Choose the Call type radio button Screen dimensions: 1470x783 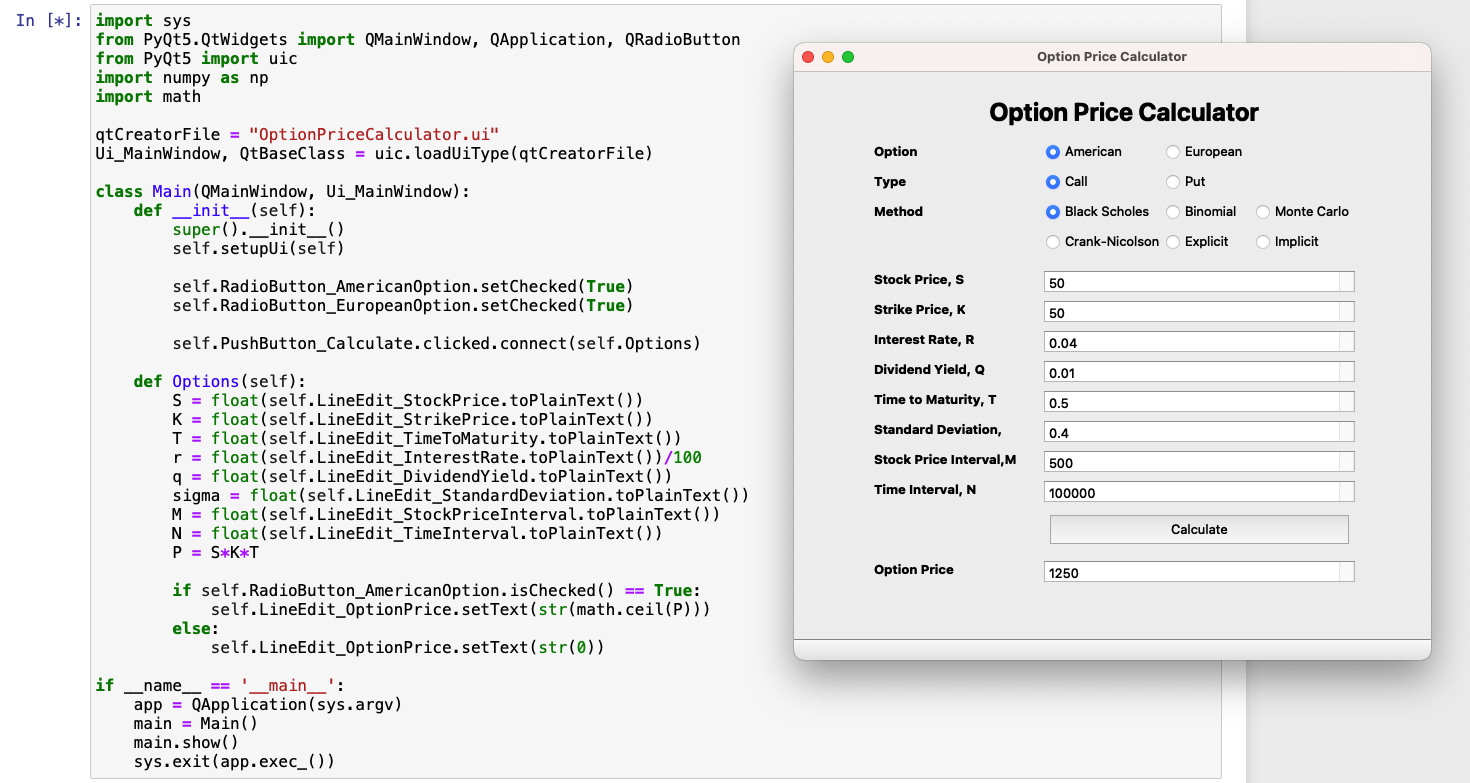(x=1052, y=182)
